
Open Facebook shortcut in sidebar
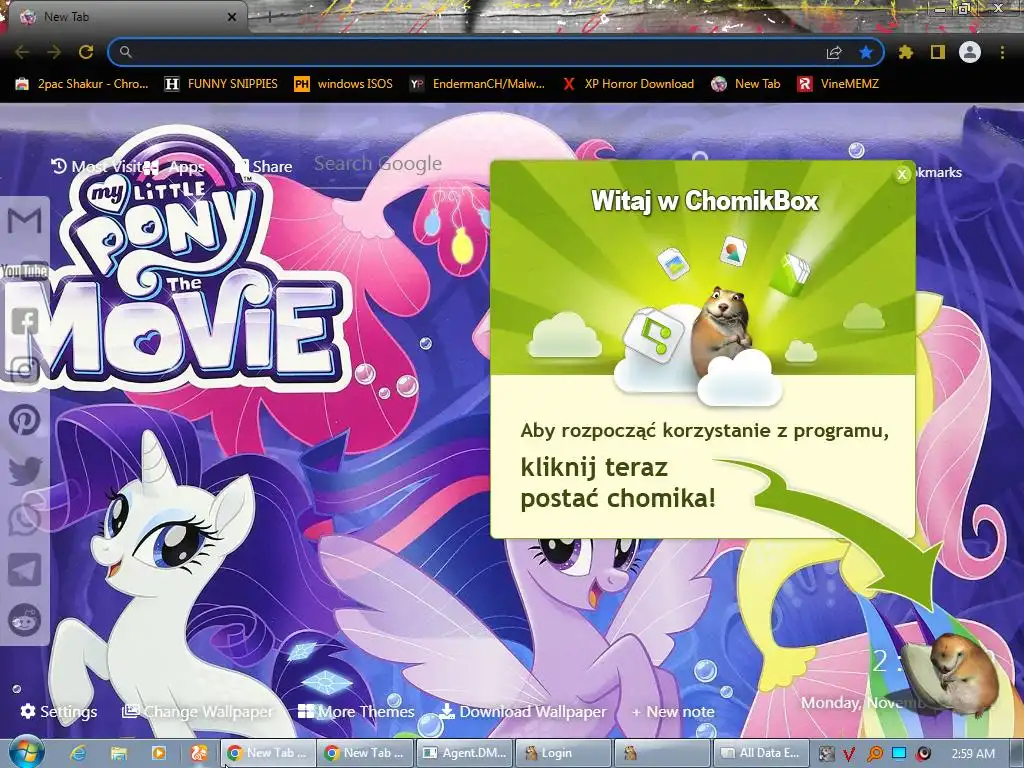[25, 321]
